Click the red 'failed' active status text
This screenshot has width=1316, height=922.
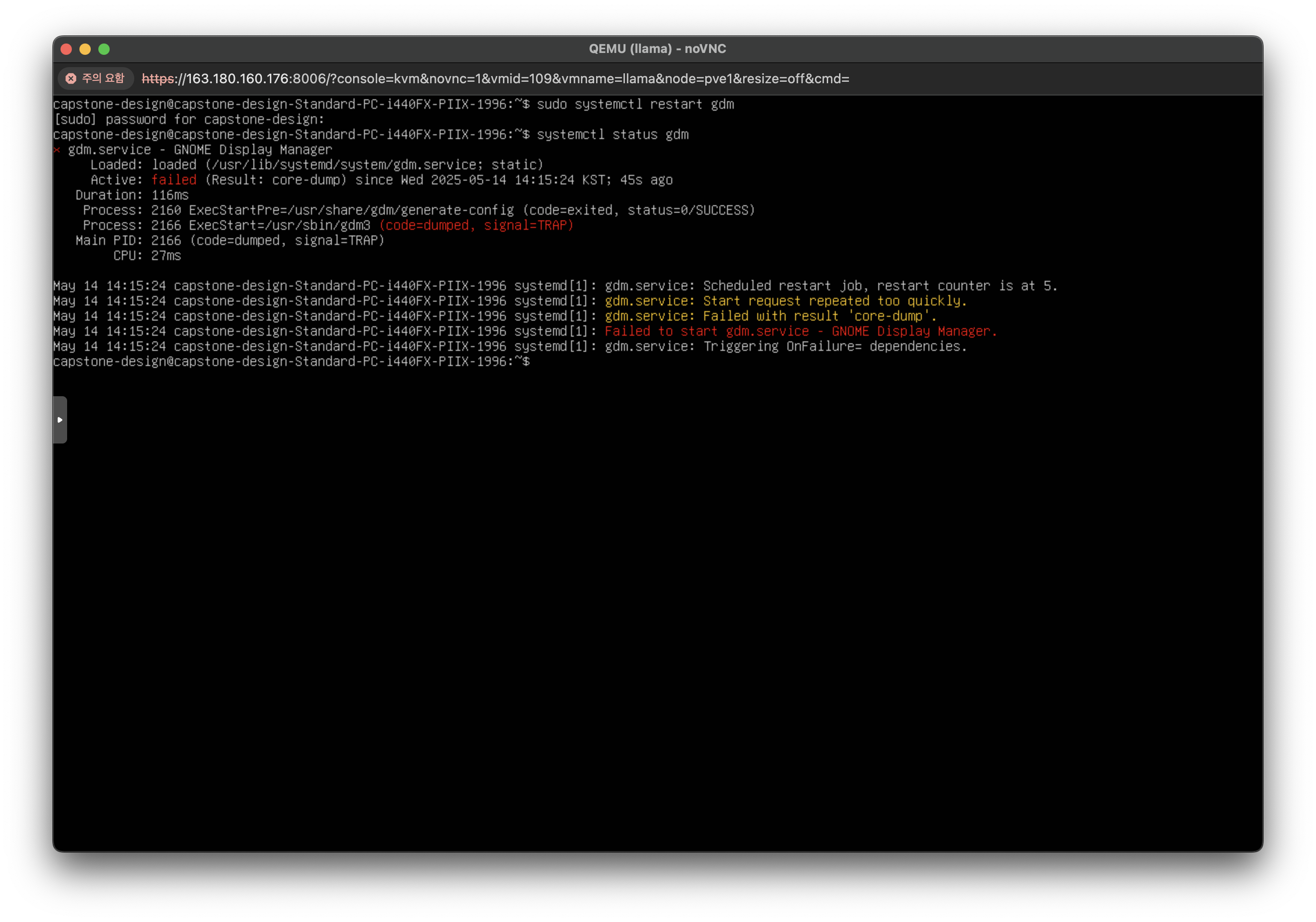pos(173,180)
